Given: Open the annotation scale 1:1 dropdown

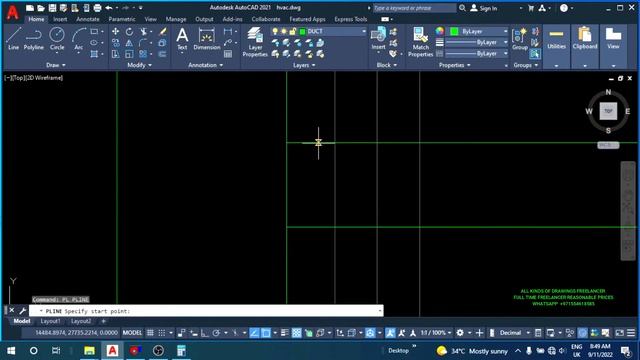Looking at the screenshot, I should coord(436,333).
